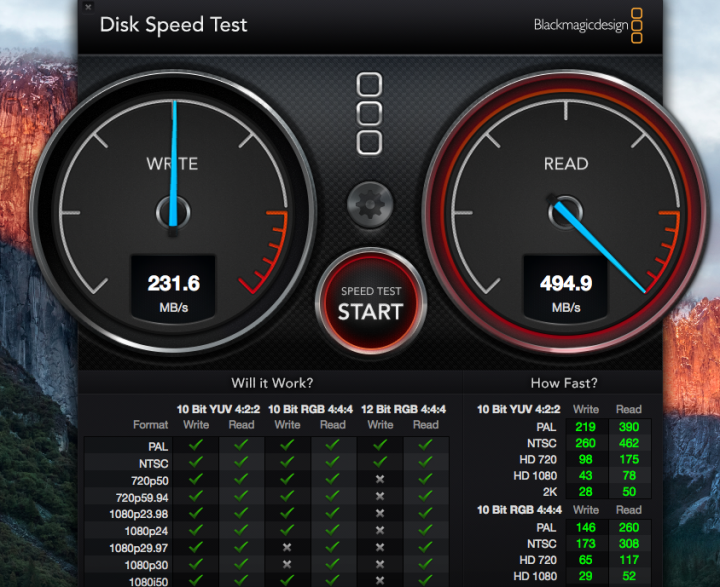Click RGB HD 720 write value 65

point(585,560)
